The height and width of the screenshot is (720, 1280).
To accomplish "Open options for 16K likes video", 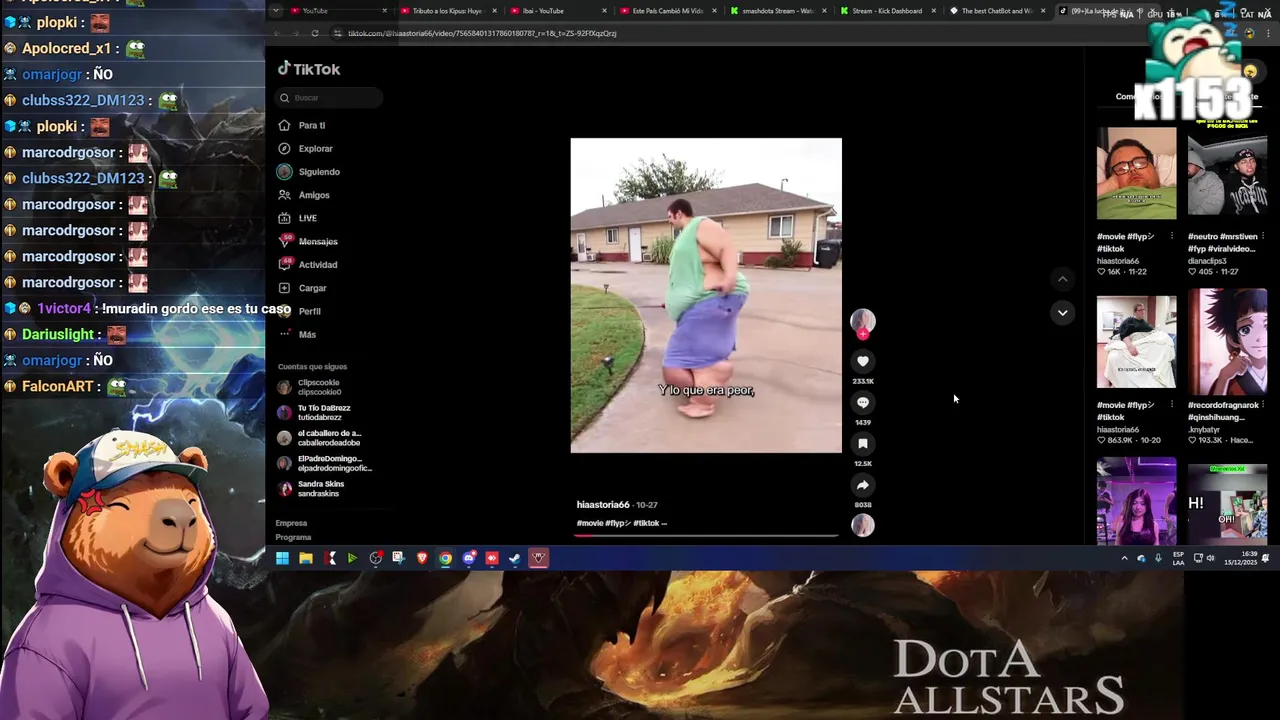I will coord(1172,237).
